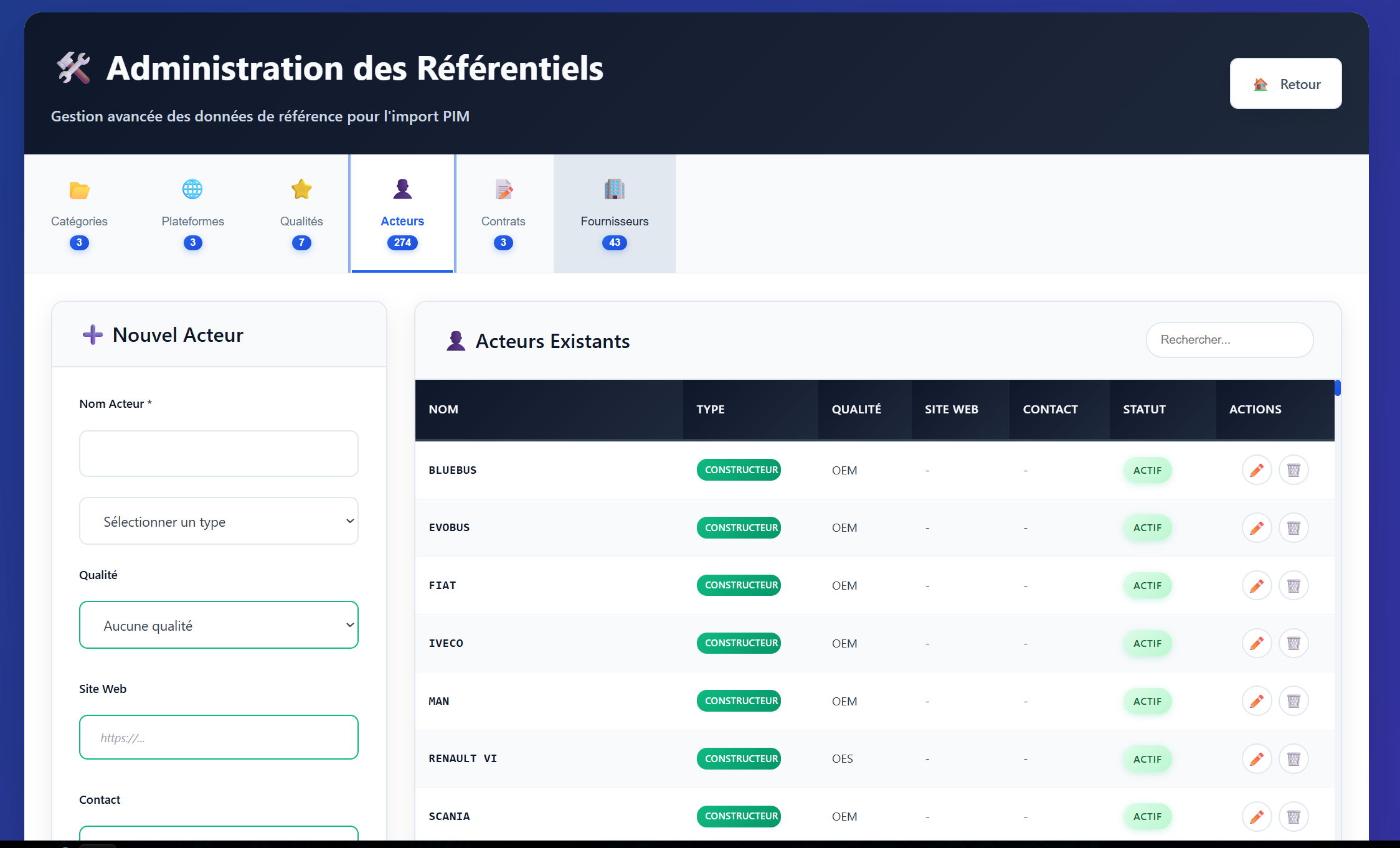Screen dimensions: 1400x848
Task: Expand the type selector chevron arrow
Action: (x=349, y=521)
